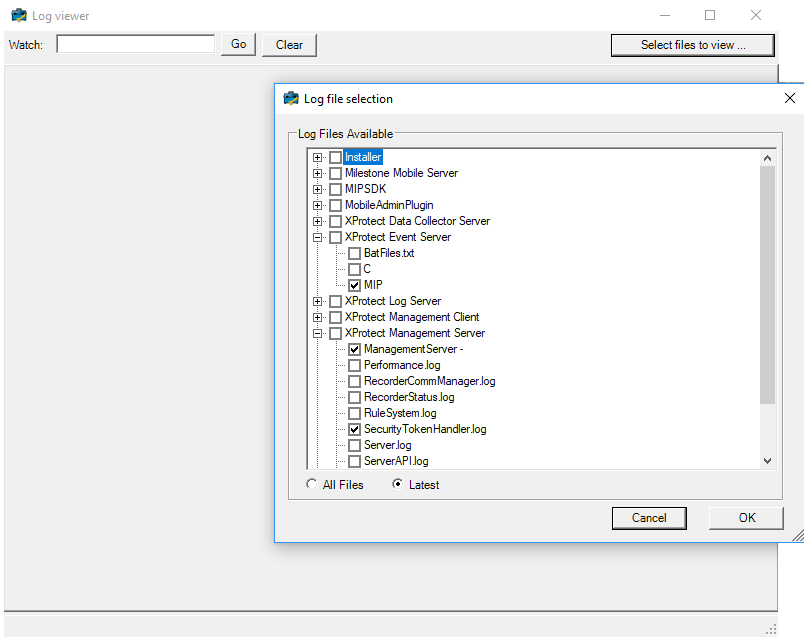
Task: Click the Cancel button
Action: point(649,518)
